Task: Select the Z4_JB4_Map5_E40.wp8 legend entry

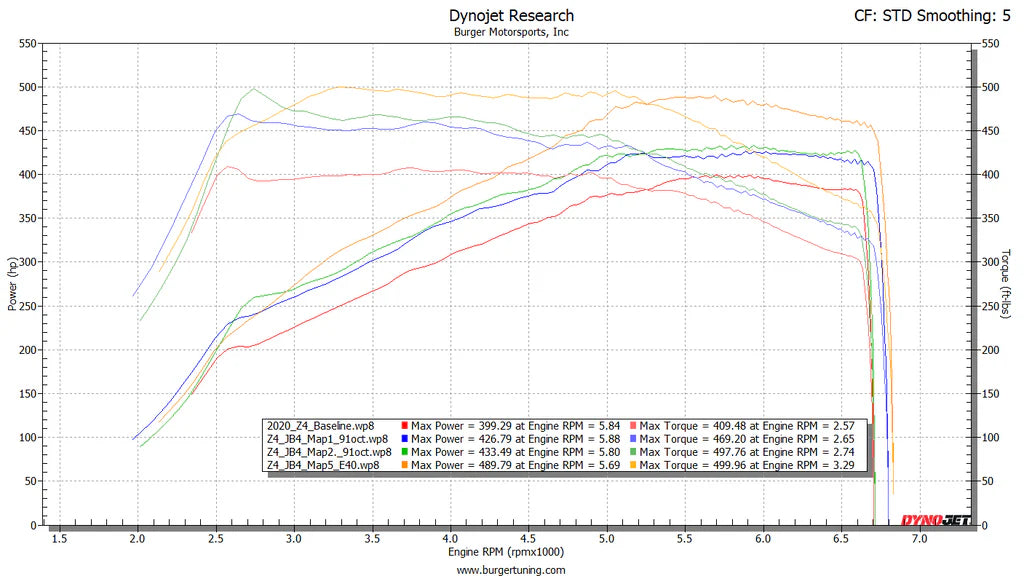Action: pos(322,465)
